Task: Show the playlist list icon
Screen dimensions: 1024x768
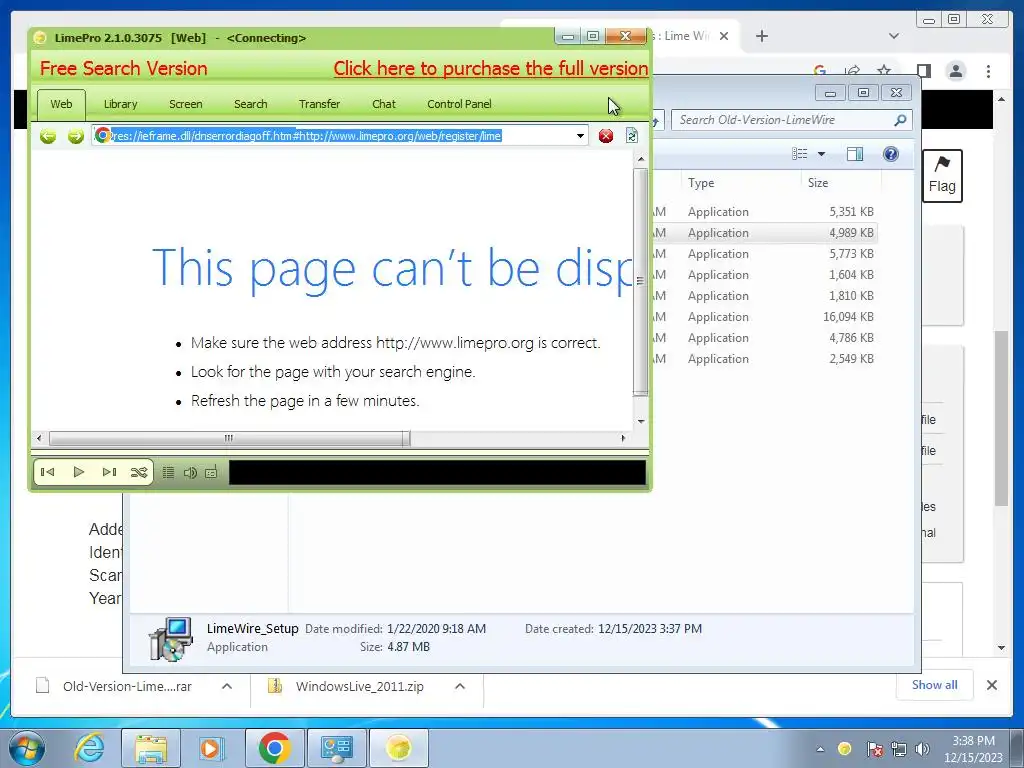Action: point(168,472)
